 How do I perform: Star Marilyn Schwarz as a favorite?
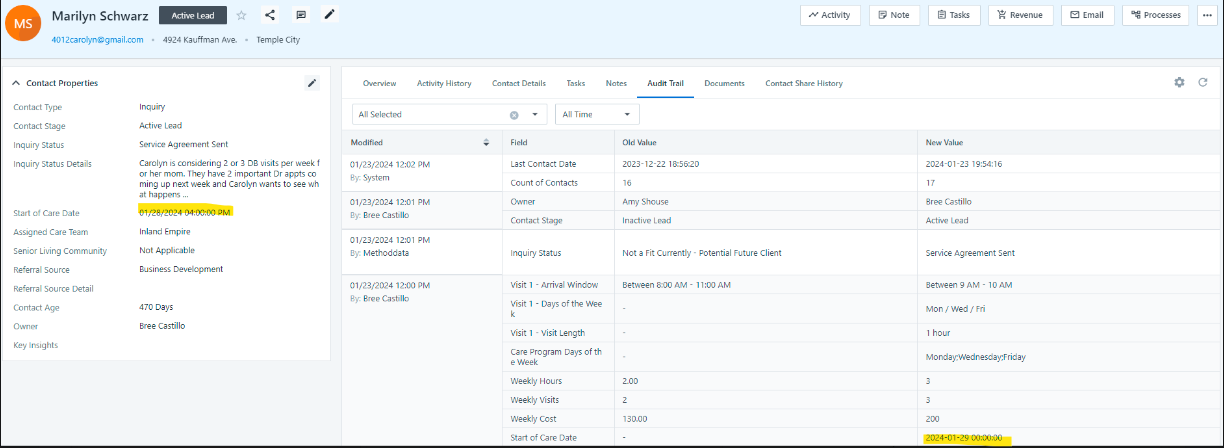(241, 15)
